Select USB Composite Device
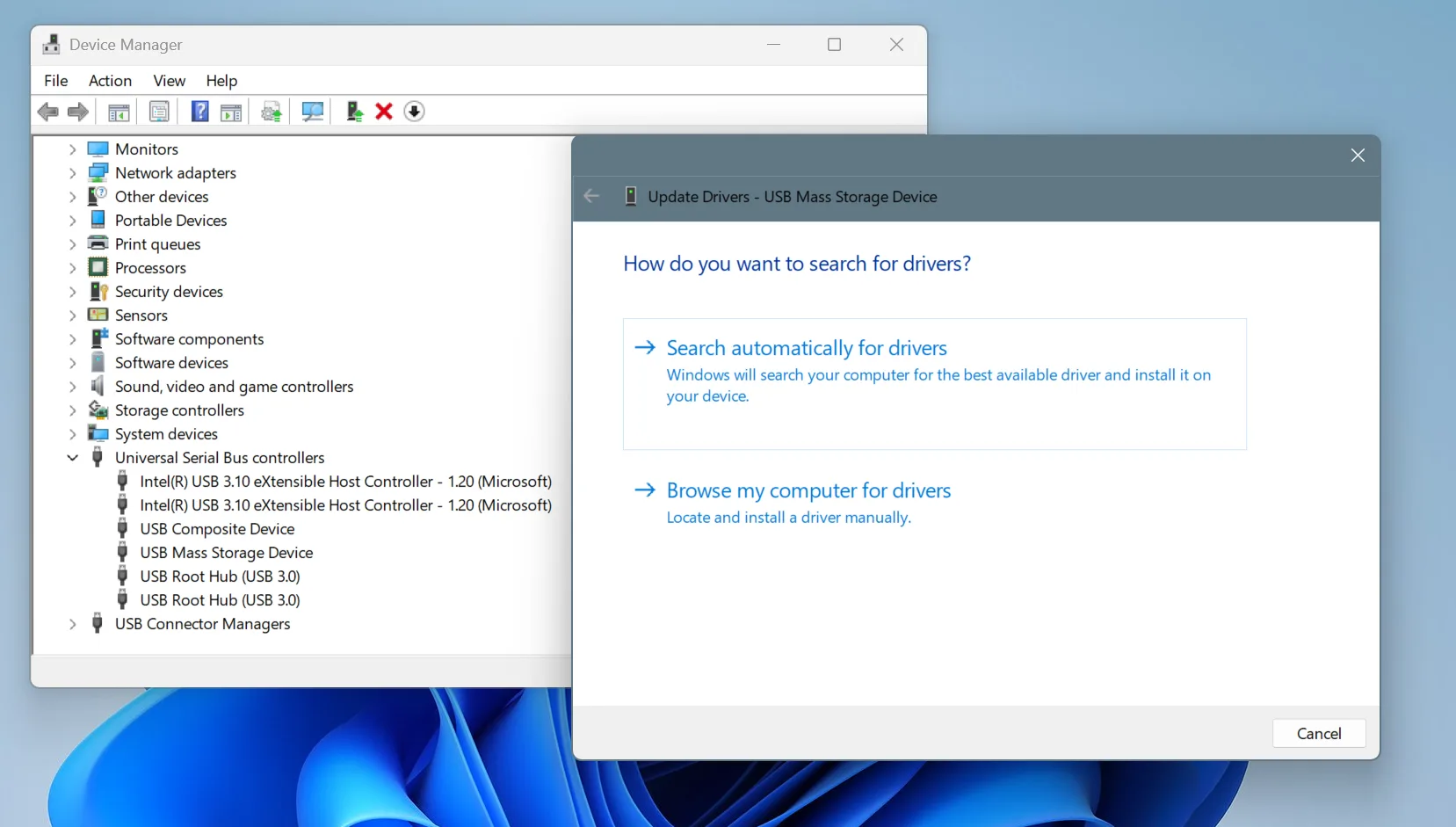 217,529
